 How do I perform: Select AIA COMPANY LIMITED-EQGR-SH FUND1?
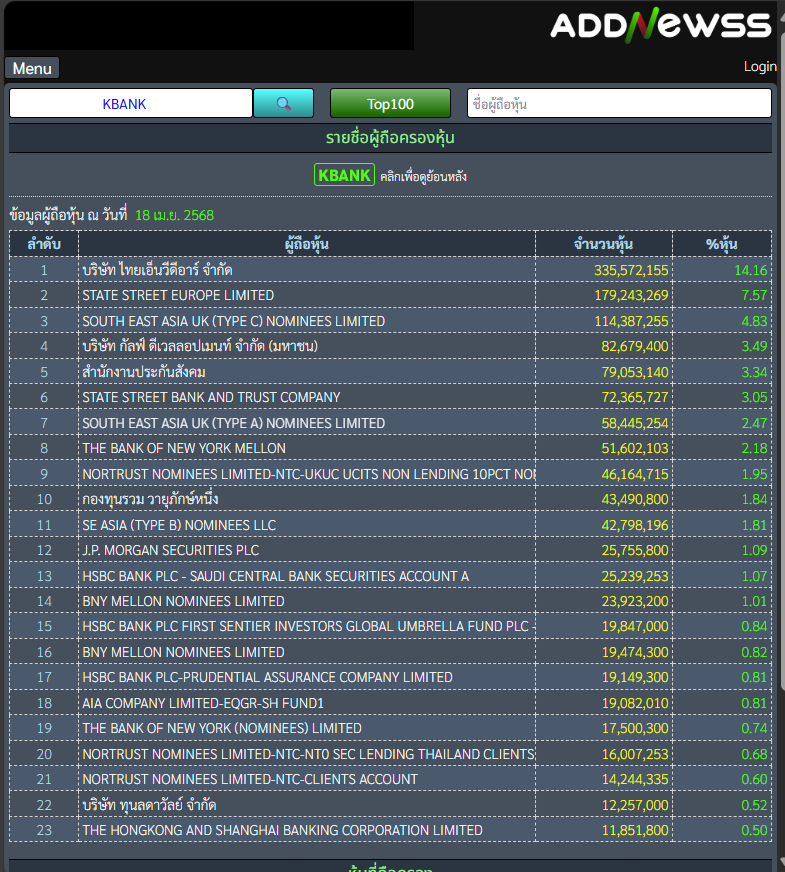click(x=203, y=703)
